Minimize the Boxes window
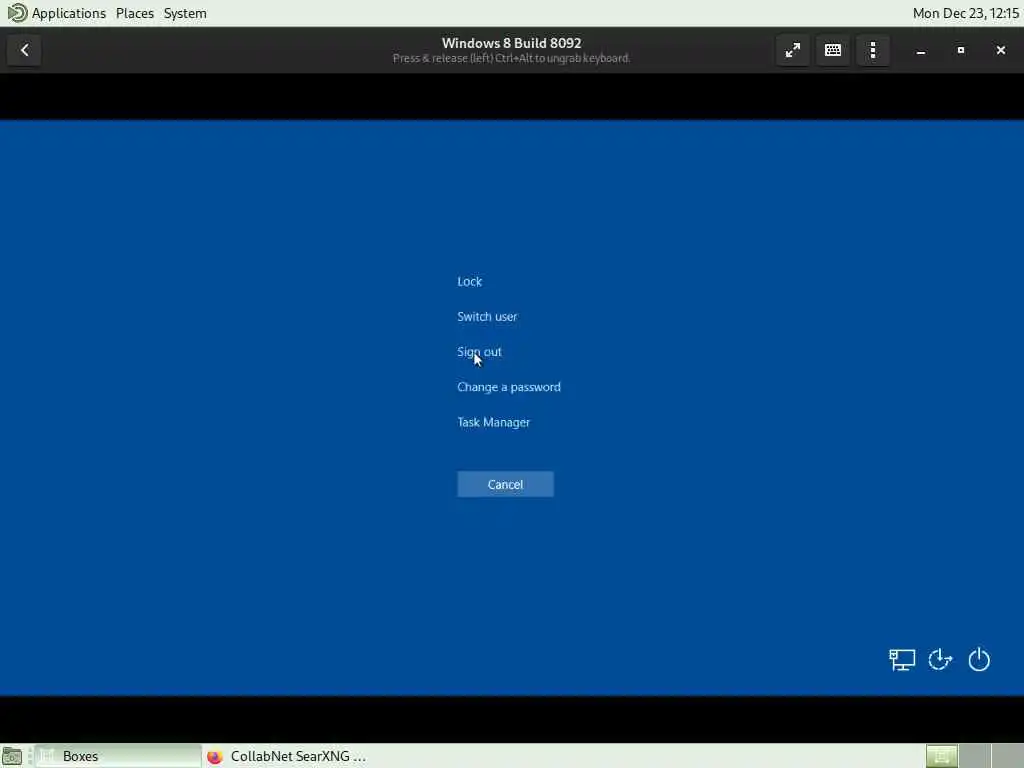 point(921,50)
